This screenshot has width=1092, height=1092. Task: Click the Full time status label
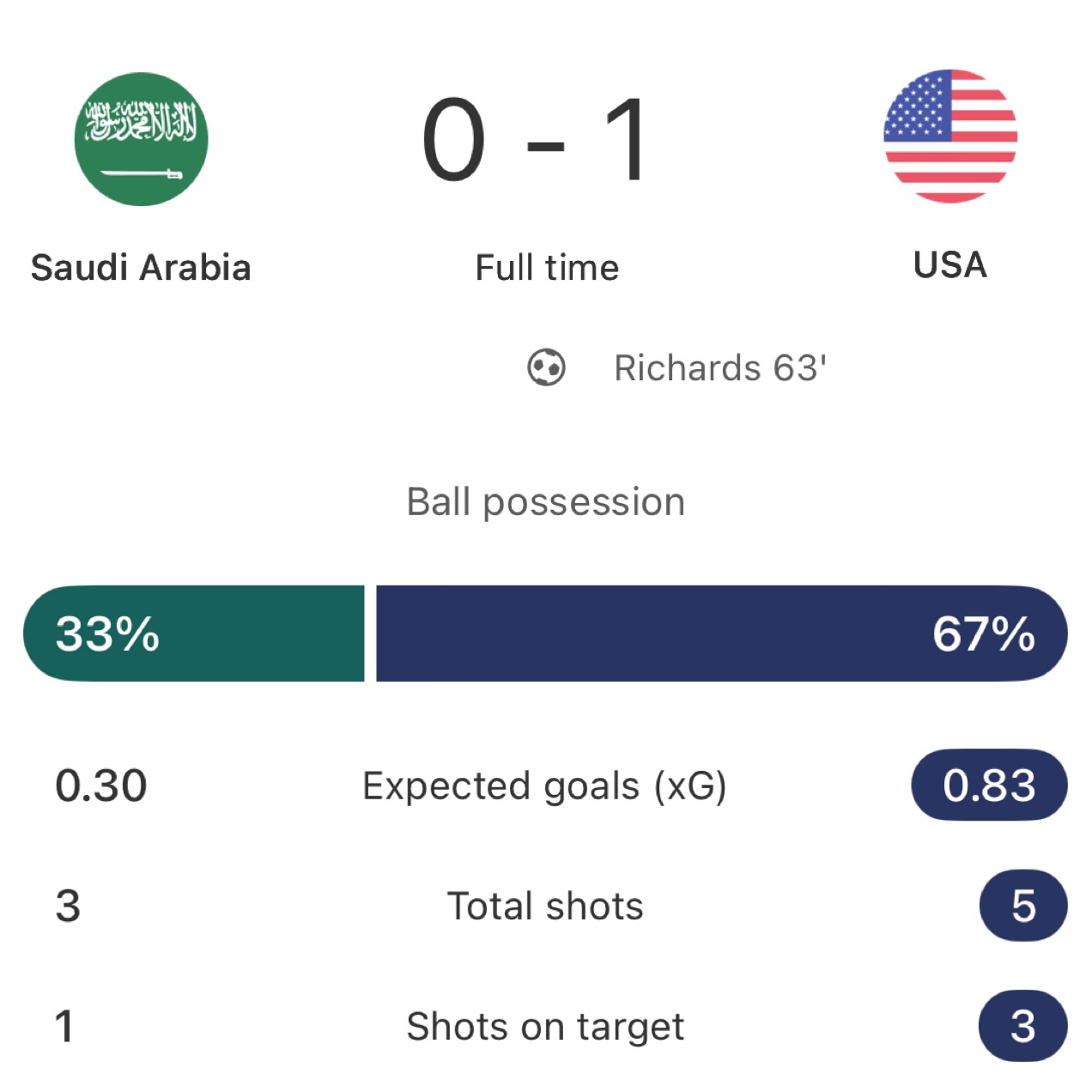pos(547,267)
